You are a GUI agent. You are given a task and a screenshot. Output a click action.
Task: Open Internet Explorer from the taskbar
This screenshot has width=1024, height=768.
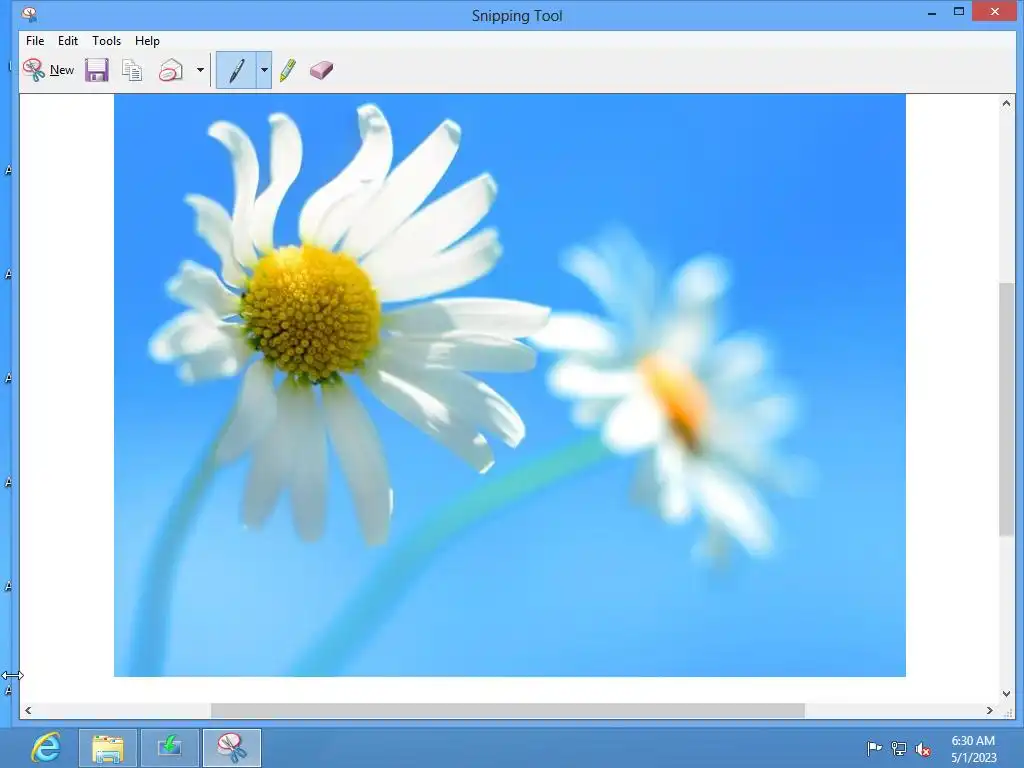click(x=46, y=748)
